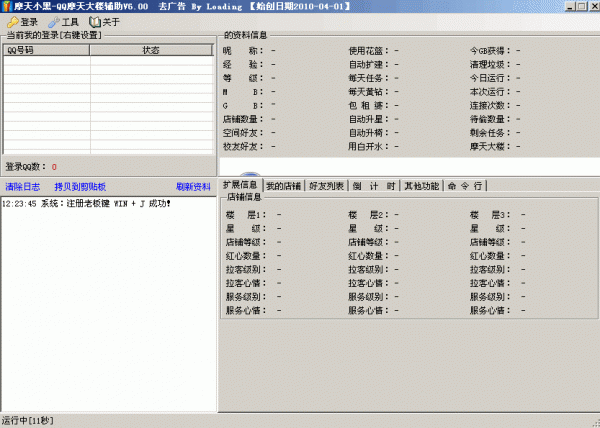Click the 自动扩建 label
The image size is (600, 428).
coord(369,65)
